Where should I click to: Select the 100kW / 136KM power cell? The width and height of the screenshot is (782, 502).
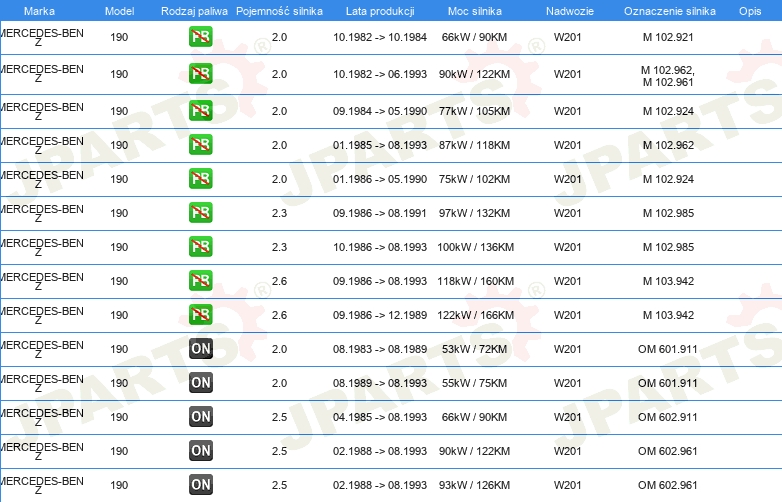tap(475, 247)
